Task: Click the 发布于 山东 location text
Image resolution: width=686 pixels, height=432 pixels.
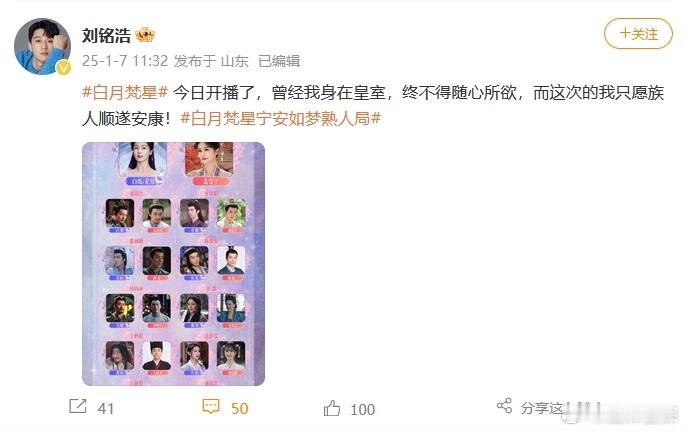Action: pyautogui.click(x=211, y=61)
